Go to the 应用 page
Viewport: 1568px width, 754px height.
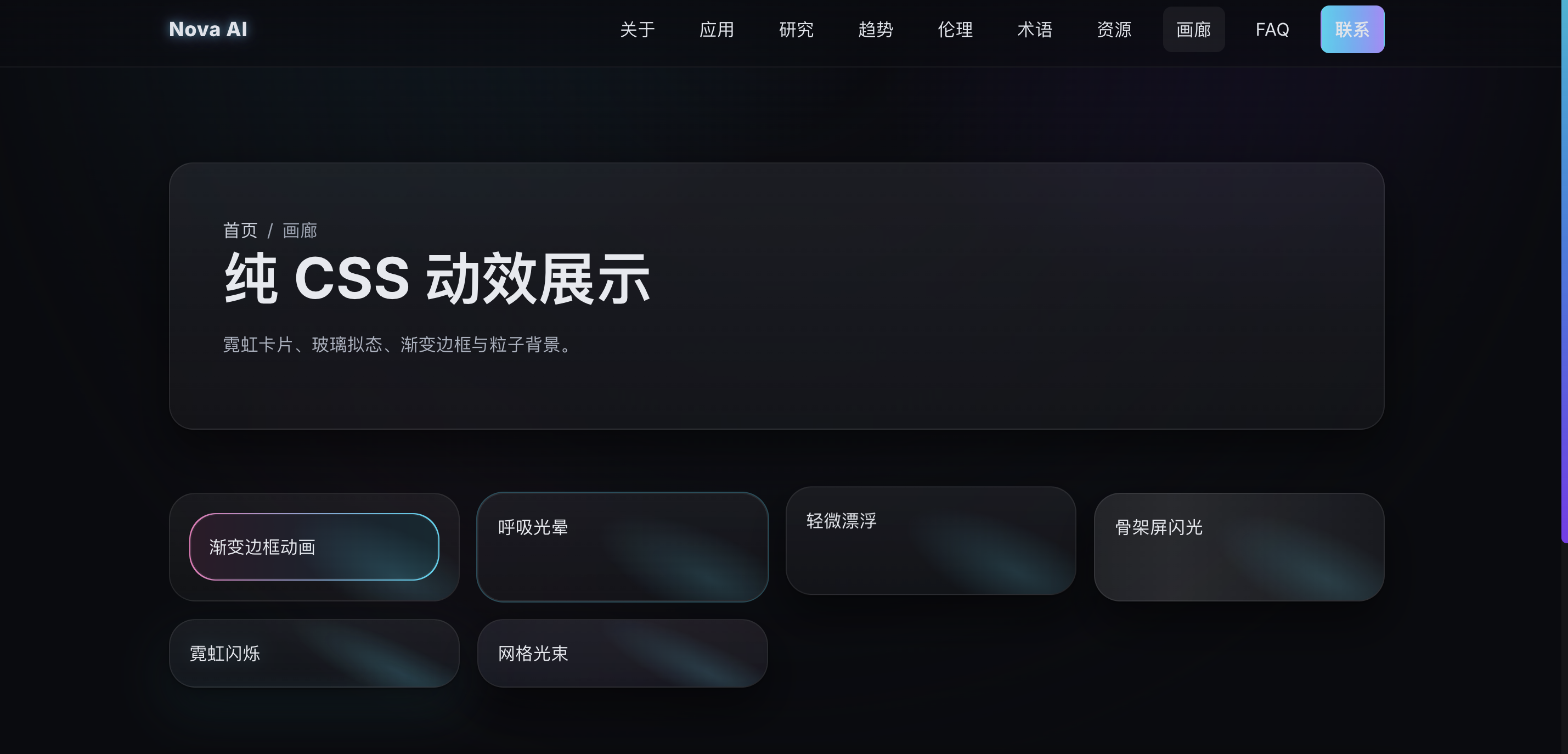pos(717,29)
